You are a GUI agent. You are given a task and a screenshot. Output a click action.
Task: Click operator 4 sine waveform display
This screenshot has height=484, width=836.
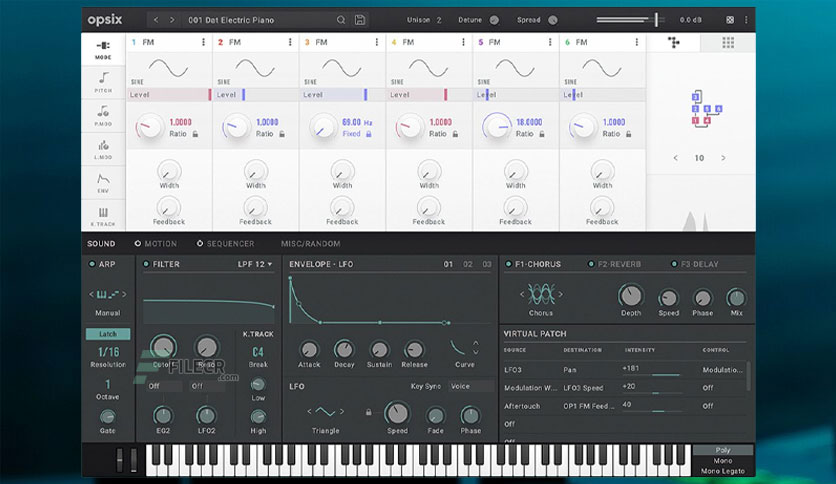coord(428,68)
